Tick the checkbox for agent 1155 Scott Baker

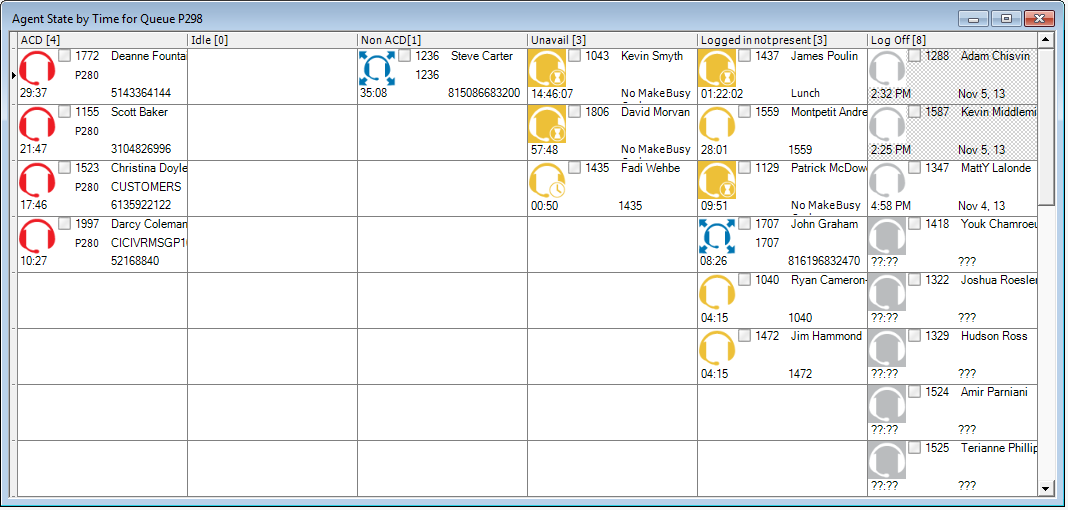(65, 112)
